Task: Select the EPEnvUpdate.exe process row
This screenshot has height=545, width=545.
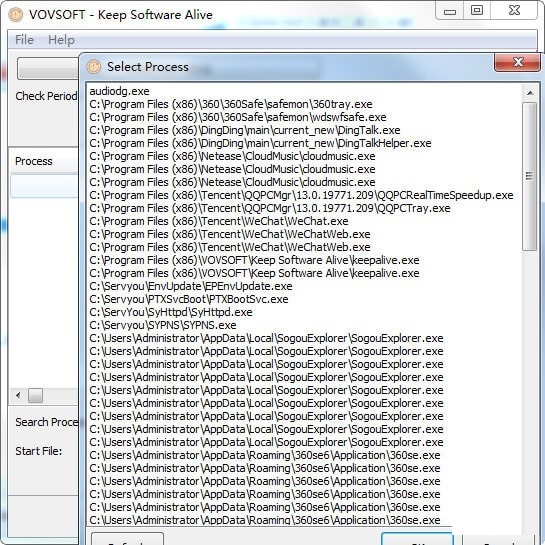Action: coord(304,286)
